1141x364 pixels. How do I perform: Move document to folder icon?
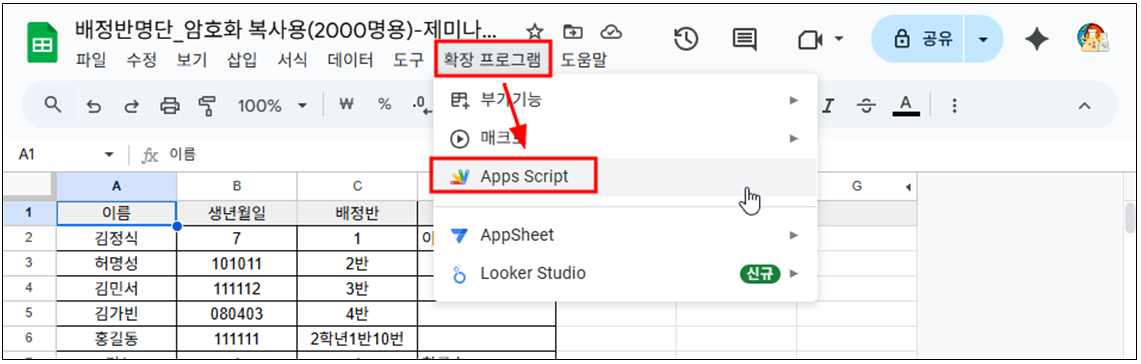click(x=573, y=31)
